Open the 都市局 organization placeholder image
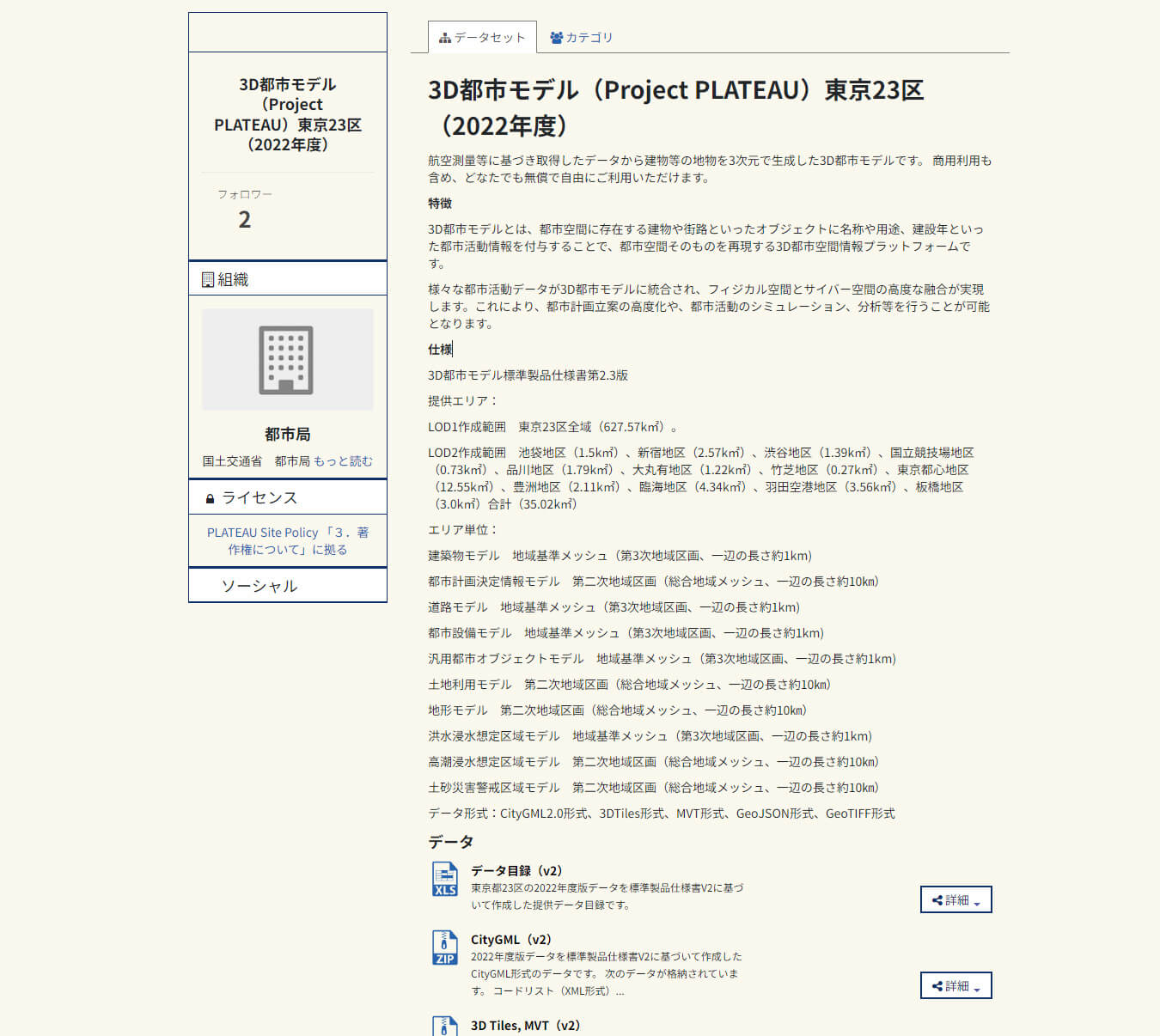 288,359
